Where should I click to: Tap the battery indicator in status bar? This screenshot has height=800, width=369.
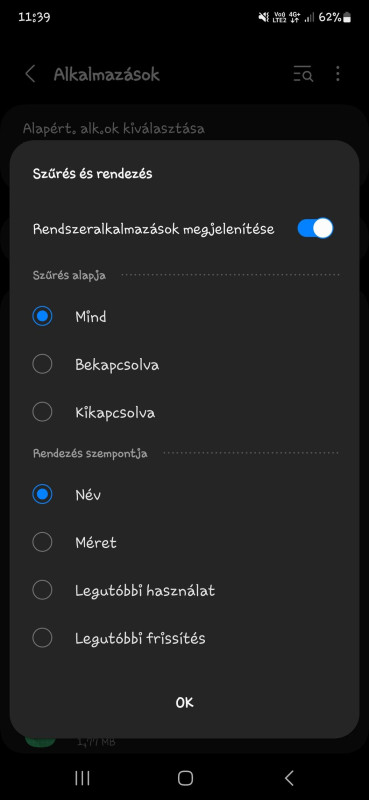click(x=347, y=18)
